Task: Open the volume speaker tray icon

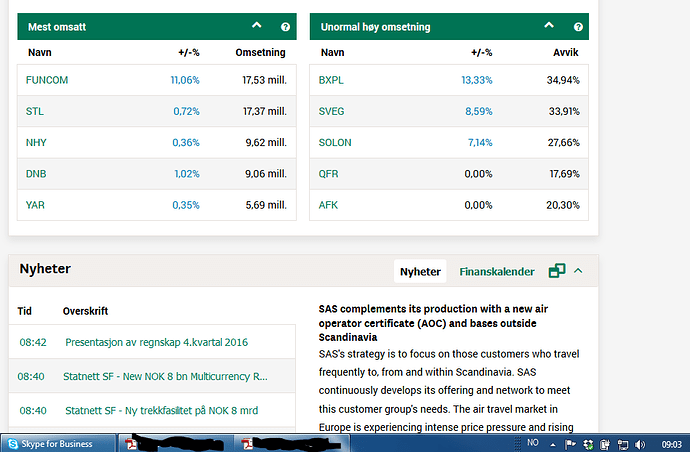Action: 640,445
